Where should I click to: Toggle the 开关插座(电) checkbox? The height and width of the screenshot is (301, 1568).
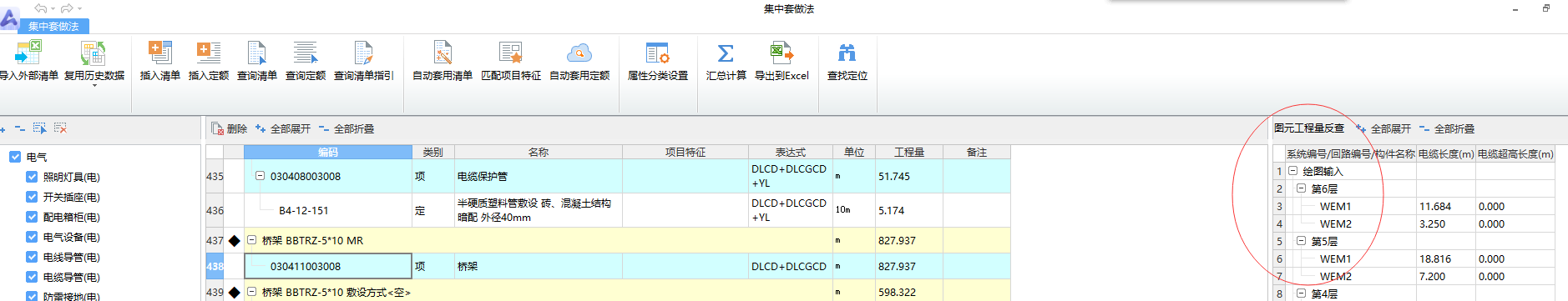[x=32, y=197]
